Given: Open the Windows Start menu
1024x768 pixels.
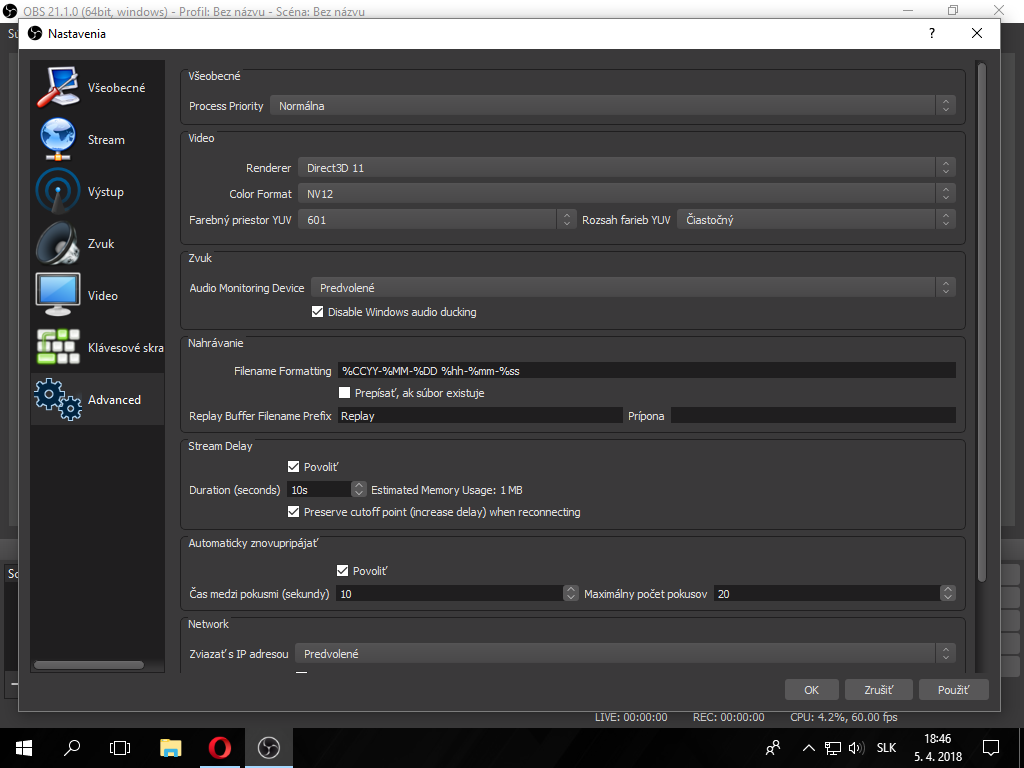Looking at the screenshot, I should pos(24,748).
